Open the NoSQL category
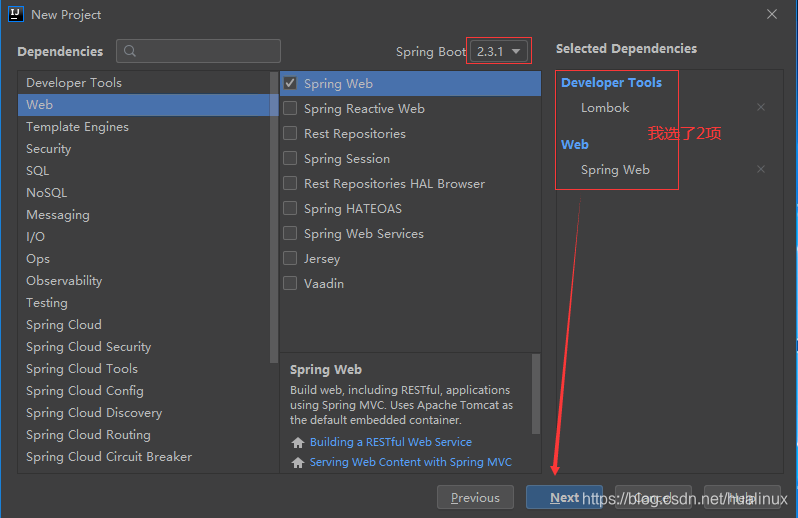This screenshot has height=518, width=798. click(x=144, y=192)
